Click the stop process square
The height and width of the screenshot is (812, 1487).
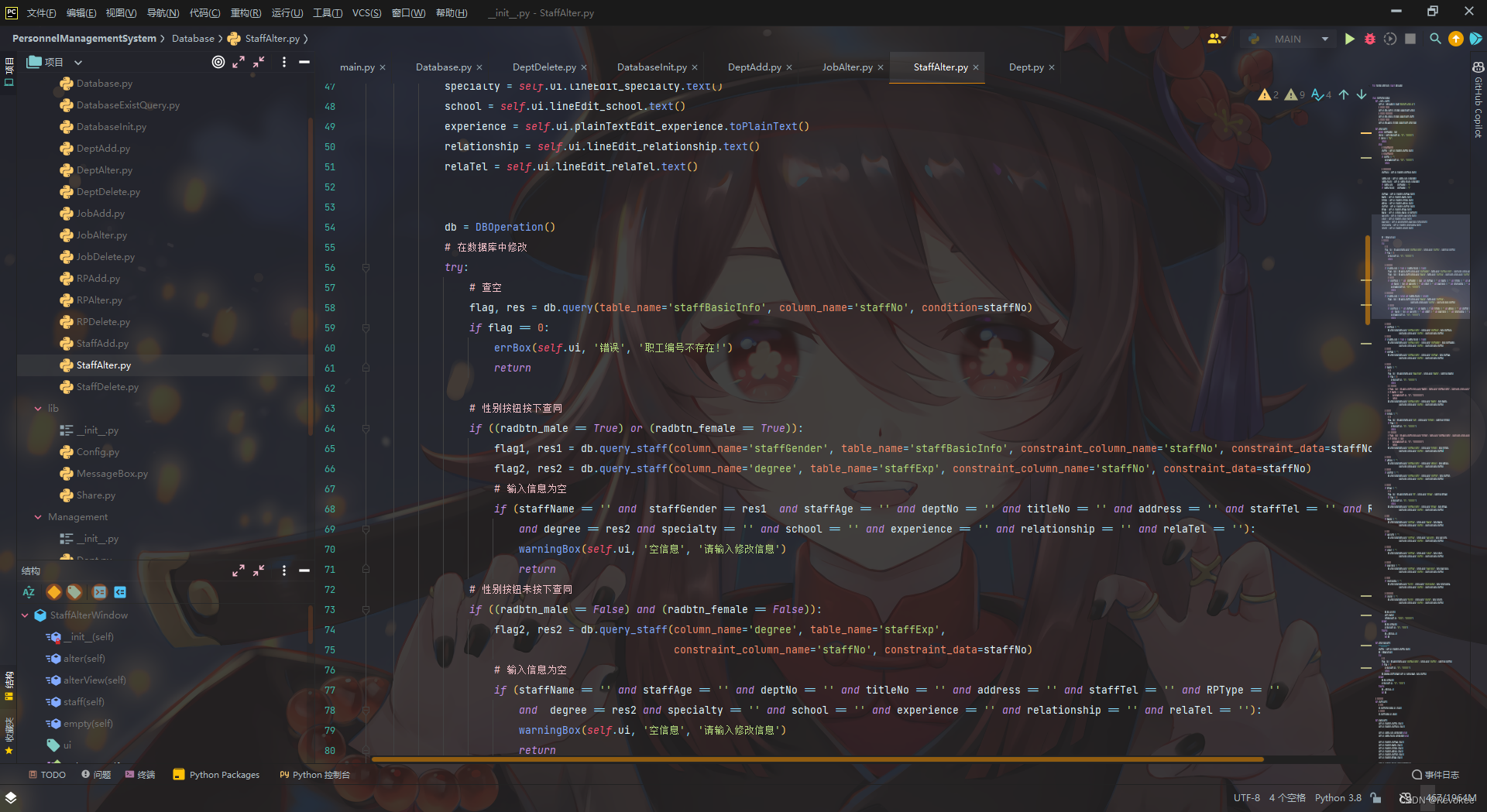pos(1410,39)
